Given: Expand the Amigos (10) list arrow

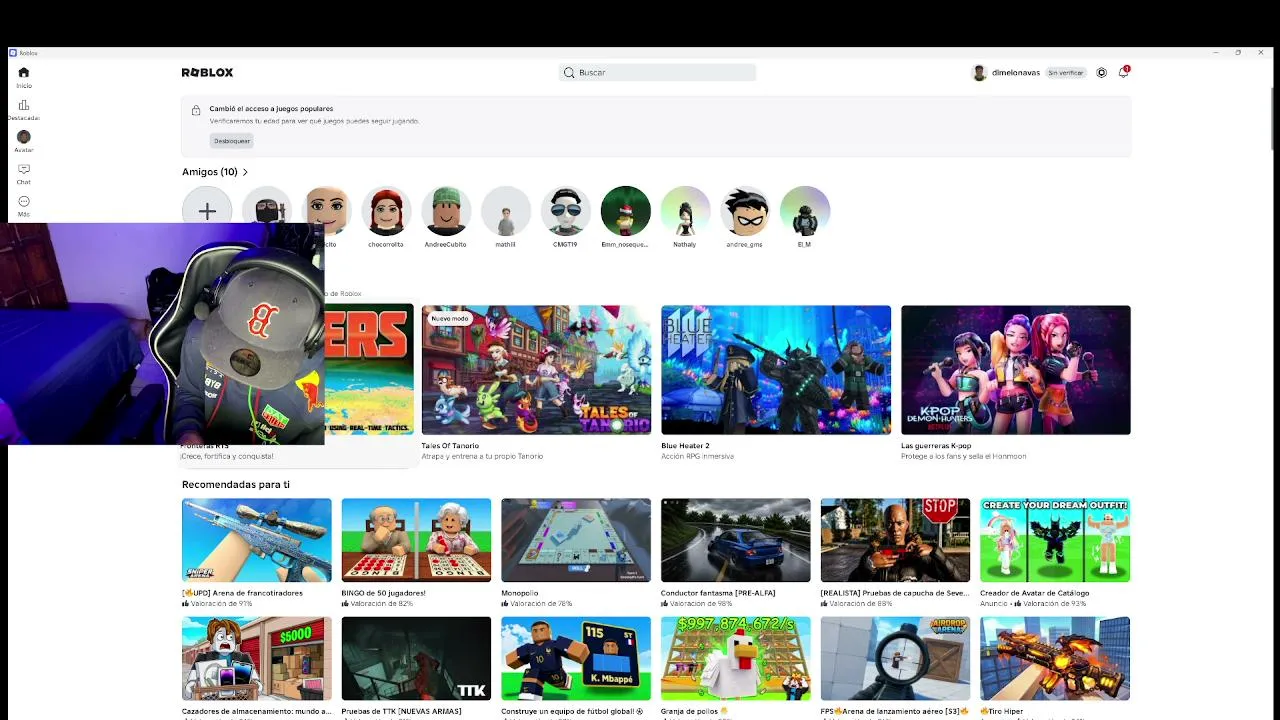Looking at the screenshot, I should coord(245,172).
